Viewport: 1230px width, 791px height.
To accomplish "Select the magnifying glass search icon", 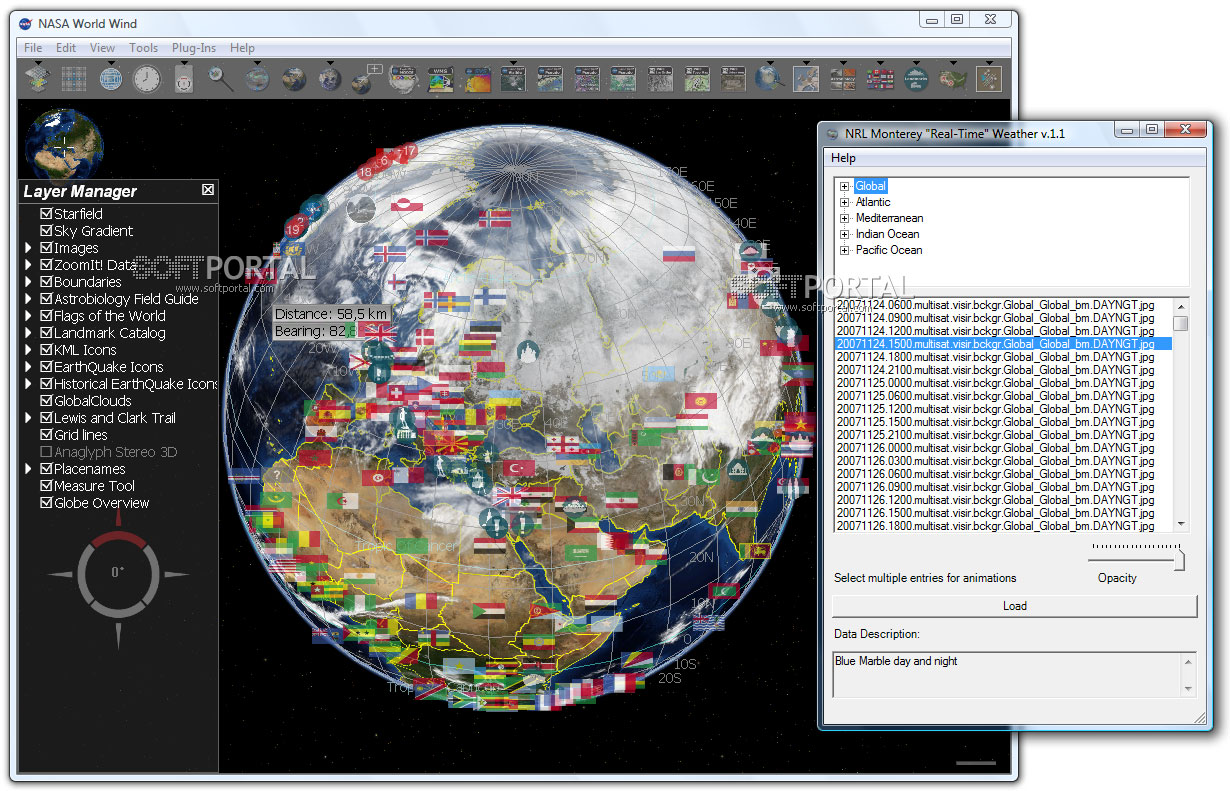I will pos(220,78).
